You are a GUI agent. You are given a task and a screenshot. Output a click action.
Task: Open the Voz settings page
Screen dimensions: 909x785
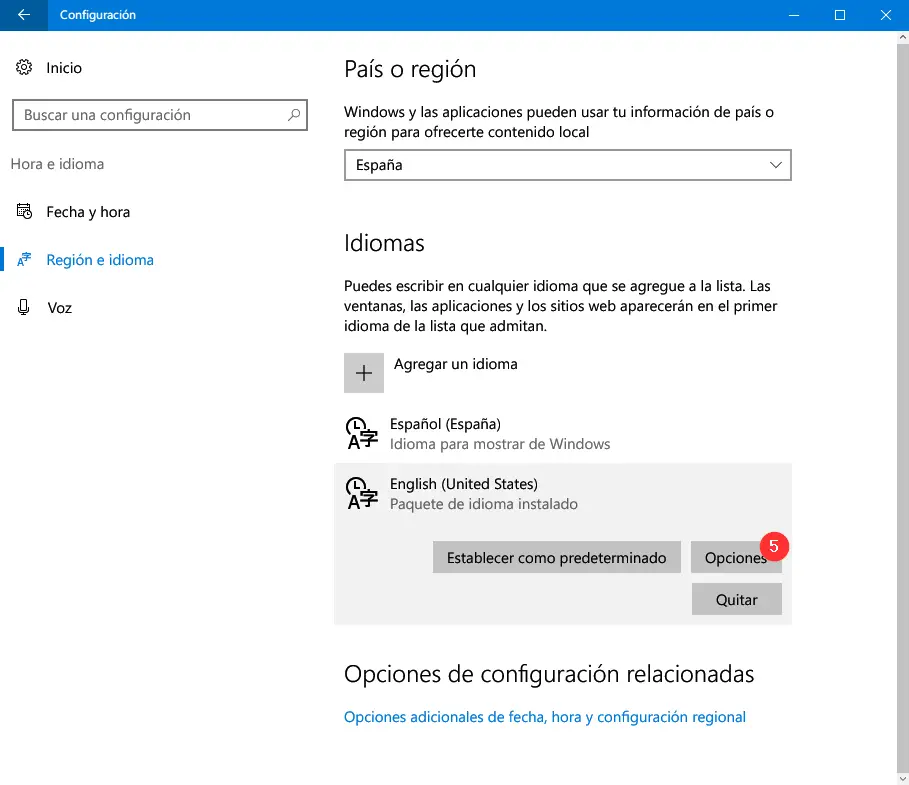(x=60, y=308)
